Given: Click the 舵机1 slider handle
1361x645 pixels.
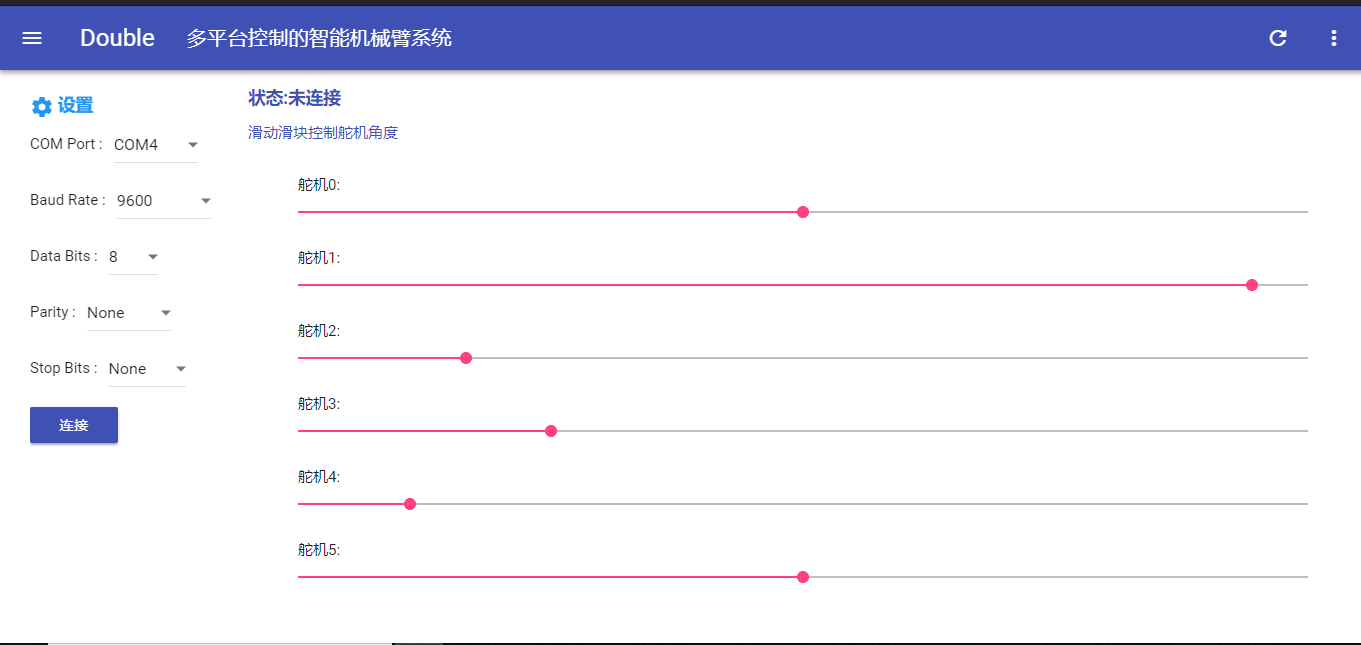Looking at the screenshot, I should pos(1252,285).
